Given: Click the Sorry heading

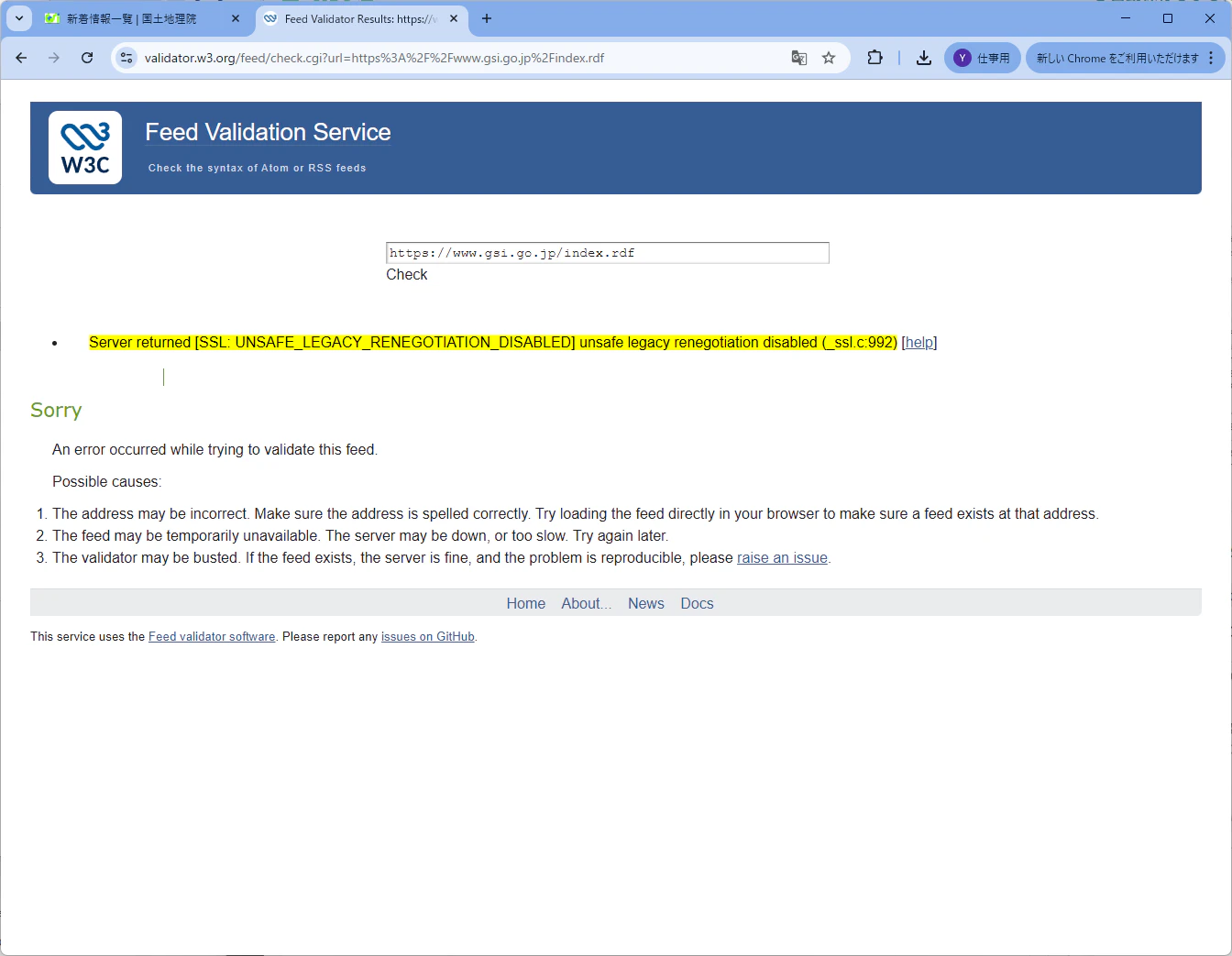Looking at the screenshot, I should pyautogui.click(x=56, y=410).
